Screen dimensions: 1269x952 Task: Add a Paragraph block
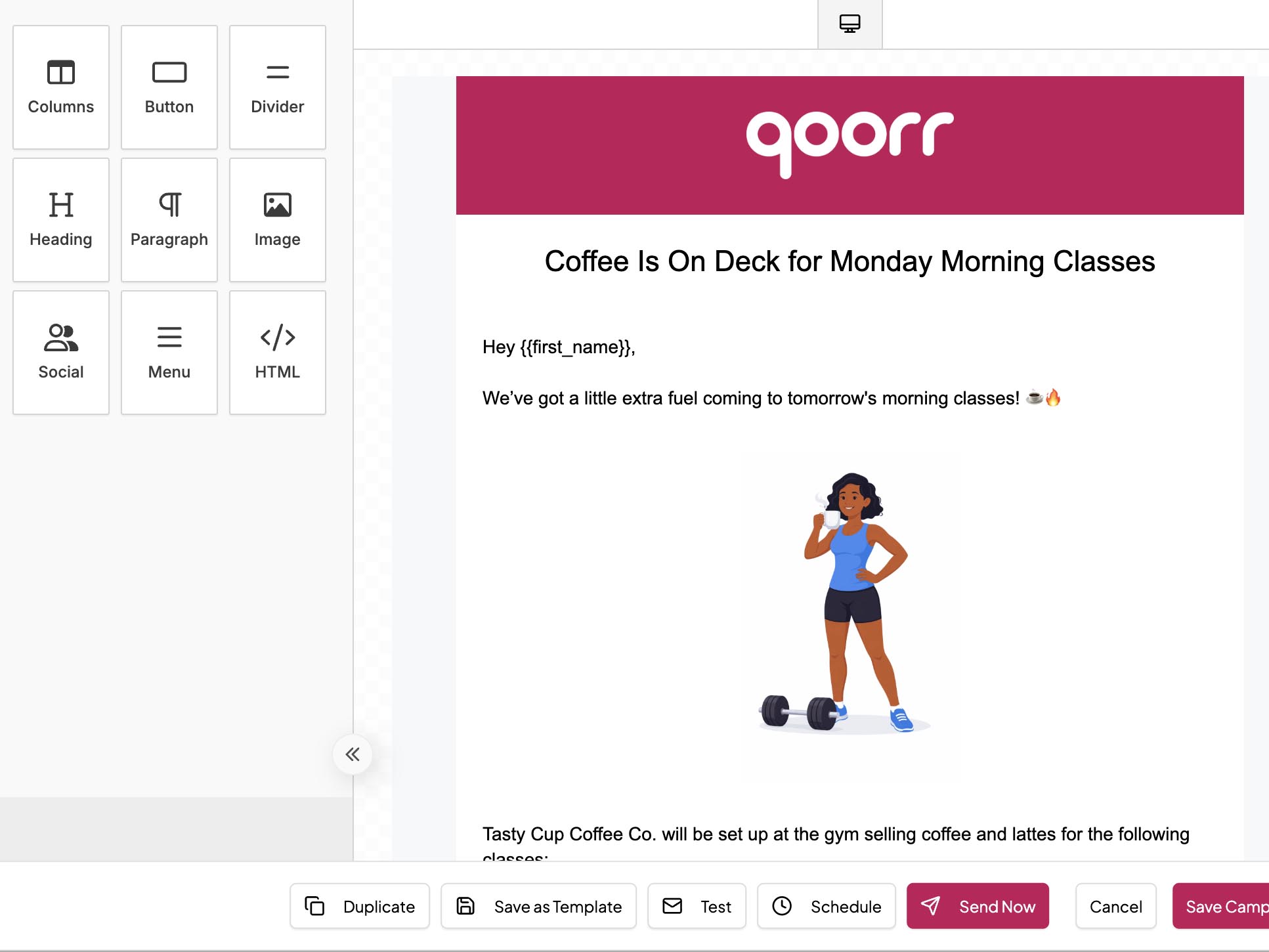tap(169, 219)
